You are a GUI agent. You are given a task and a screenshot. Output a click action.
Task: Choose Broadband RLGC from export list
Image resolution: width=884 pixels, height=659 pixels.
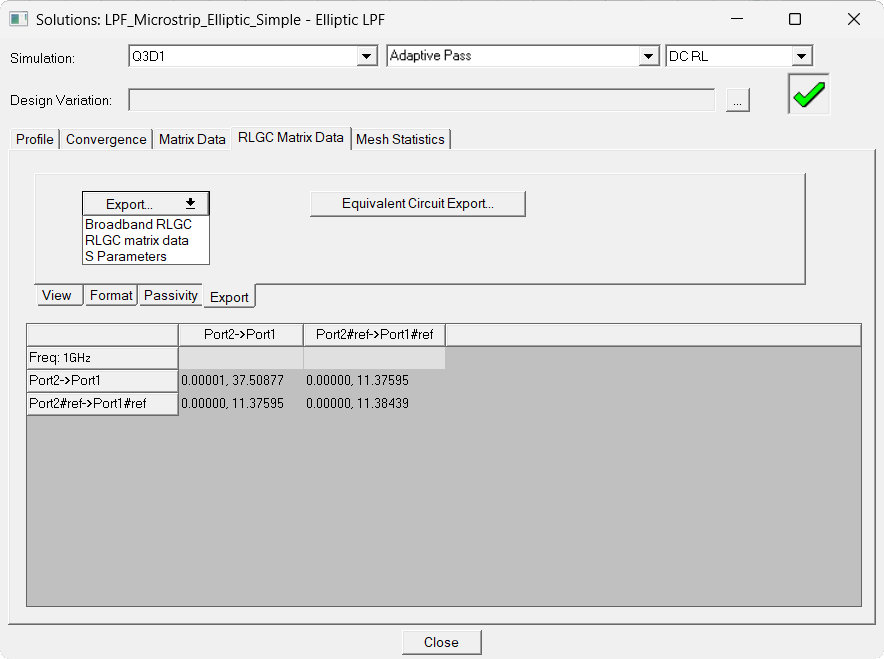[x=139, y=224]
